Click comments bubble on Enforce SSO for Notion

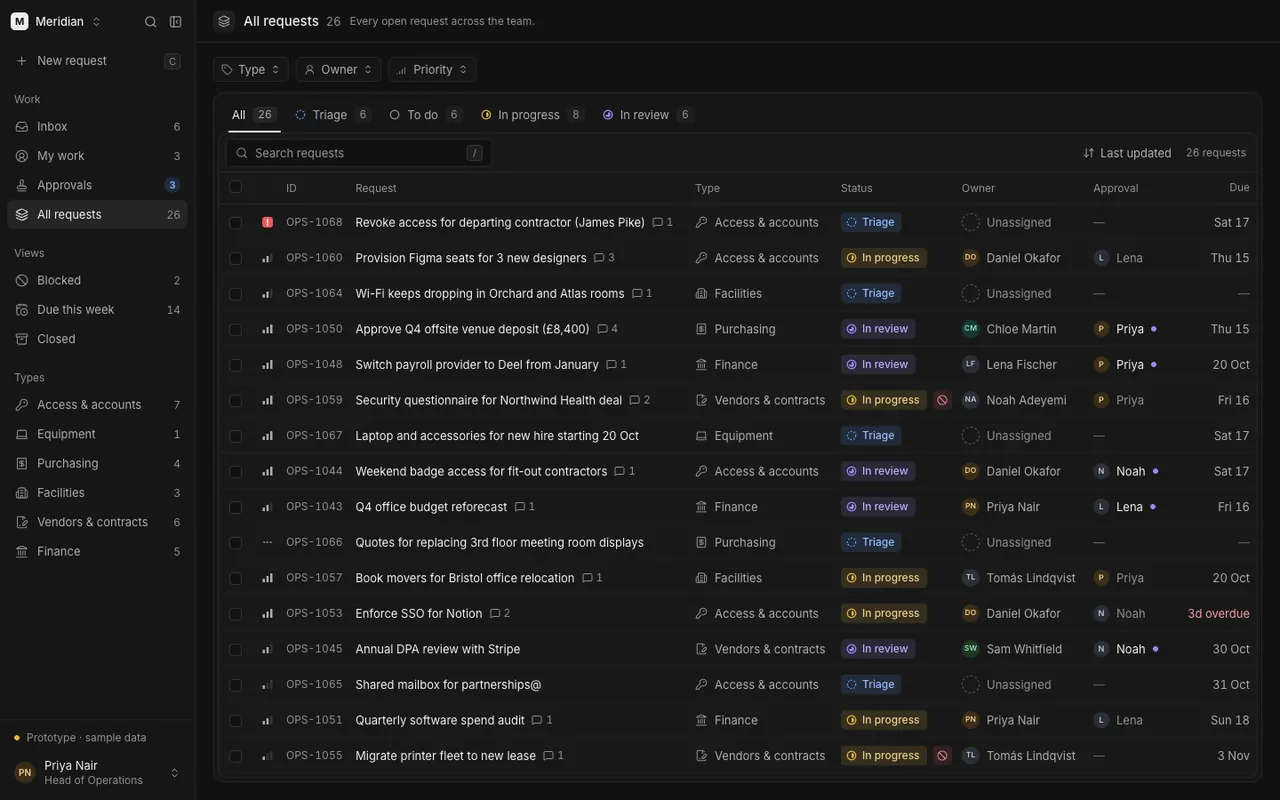(499, 614)
